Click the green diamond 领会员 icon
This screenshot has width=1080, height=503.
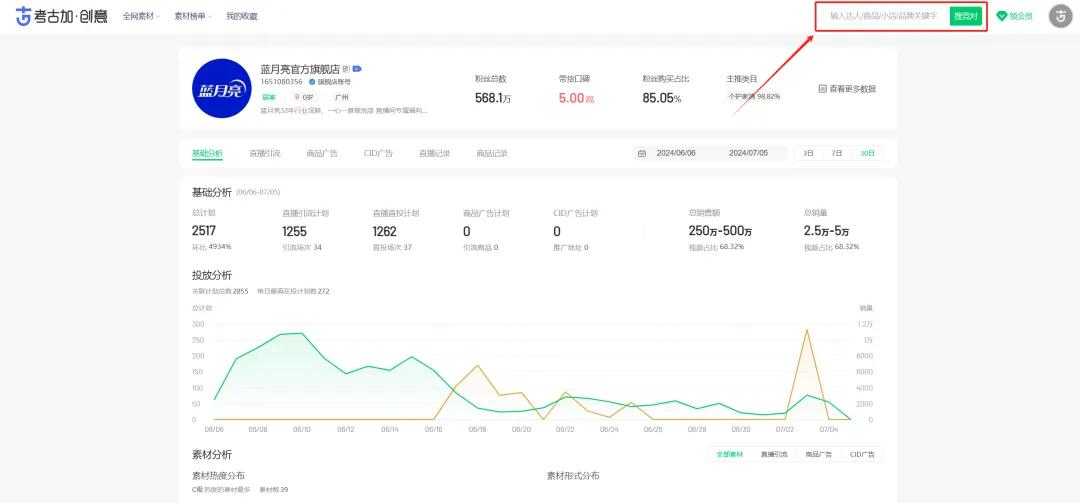click(x=1002, y=16)
